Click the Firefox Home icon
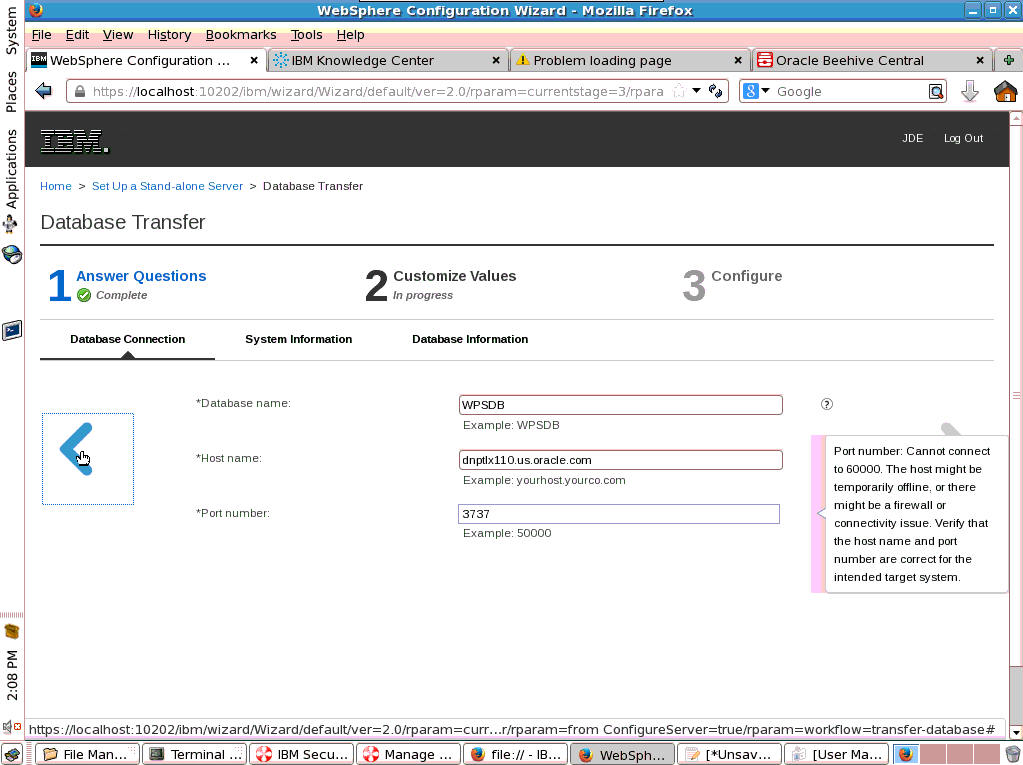This screenshot has width=1023, height=765. 1004,91
